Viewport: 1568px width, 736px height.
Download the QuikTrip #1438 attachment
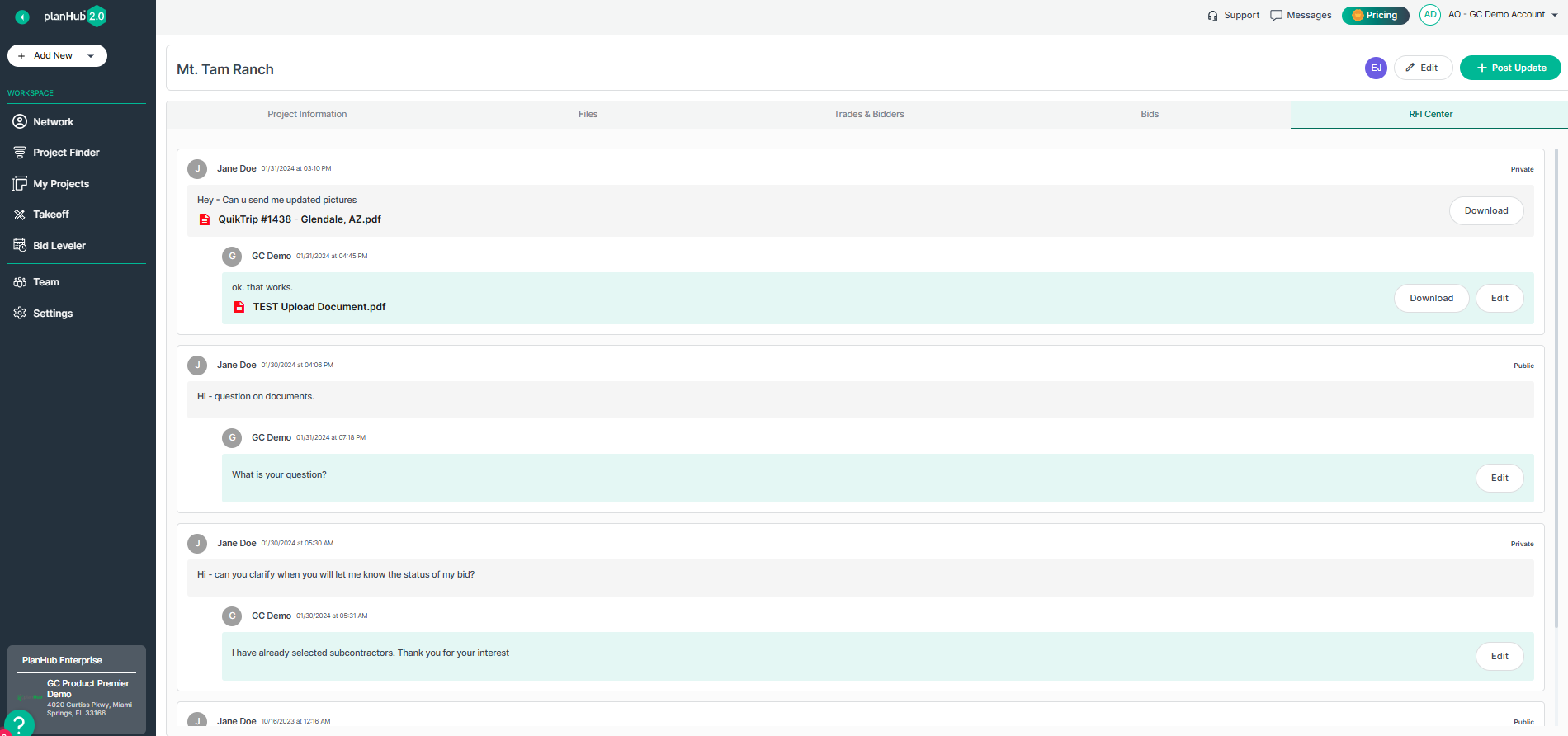coord(1486,211)
